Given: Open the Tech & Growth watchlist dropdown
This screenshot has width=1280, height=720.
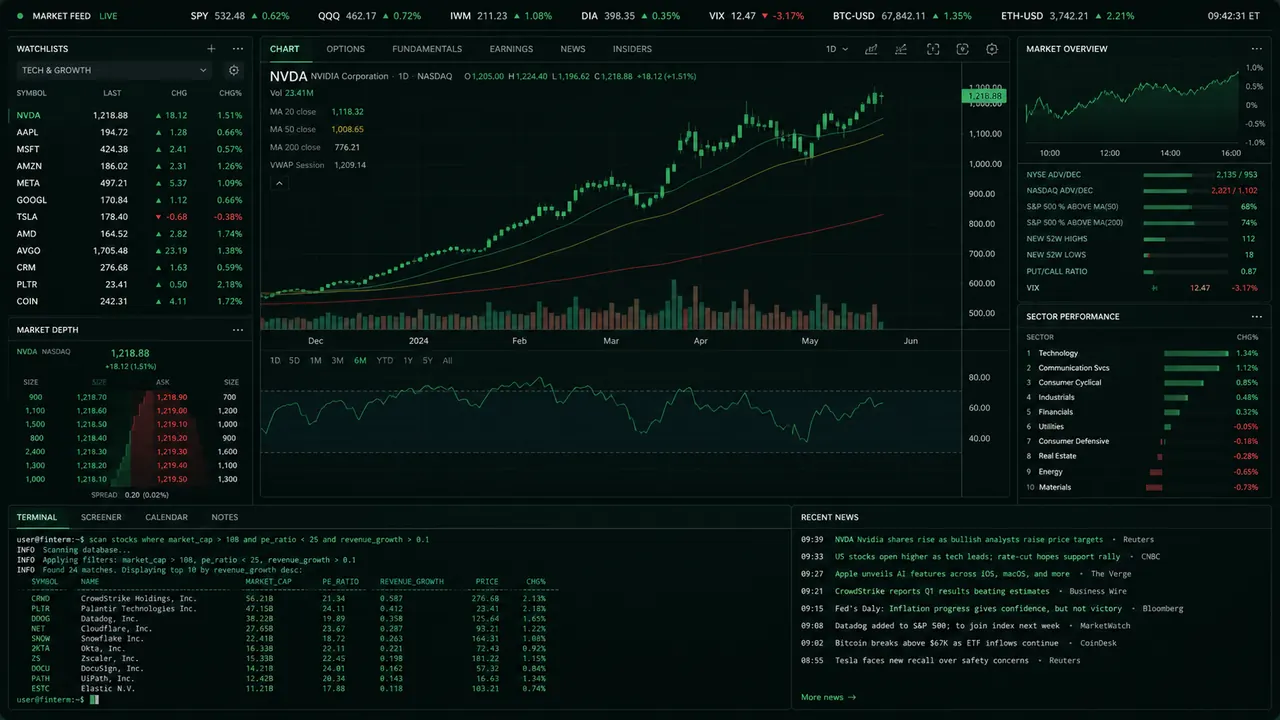Looking at the screenshot, I should point(115,70).
